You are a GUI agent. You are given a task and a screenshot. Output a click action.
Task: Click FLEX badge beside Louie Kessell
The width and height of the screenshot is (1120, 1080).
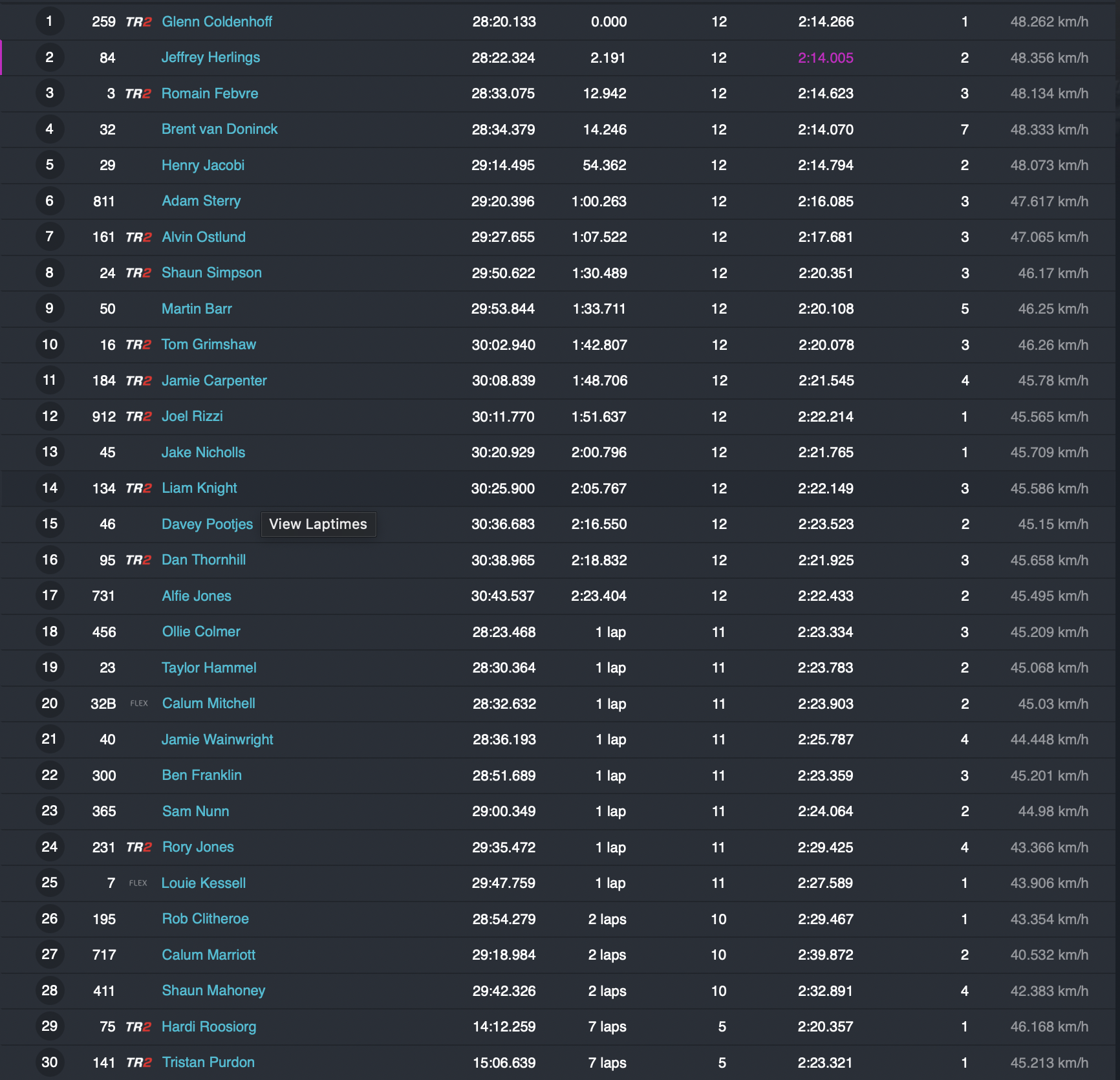pyautogui.click(x=138, y=883)
